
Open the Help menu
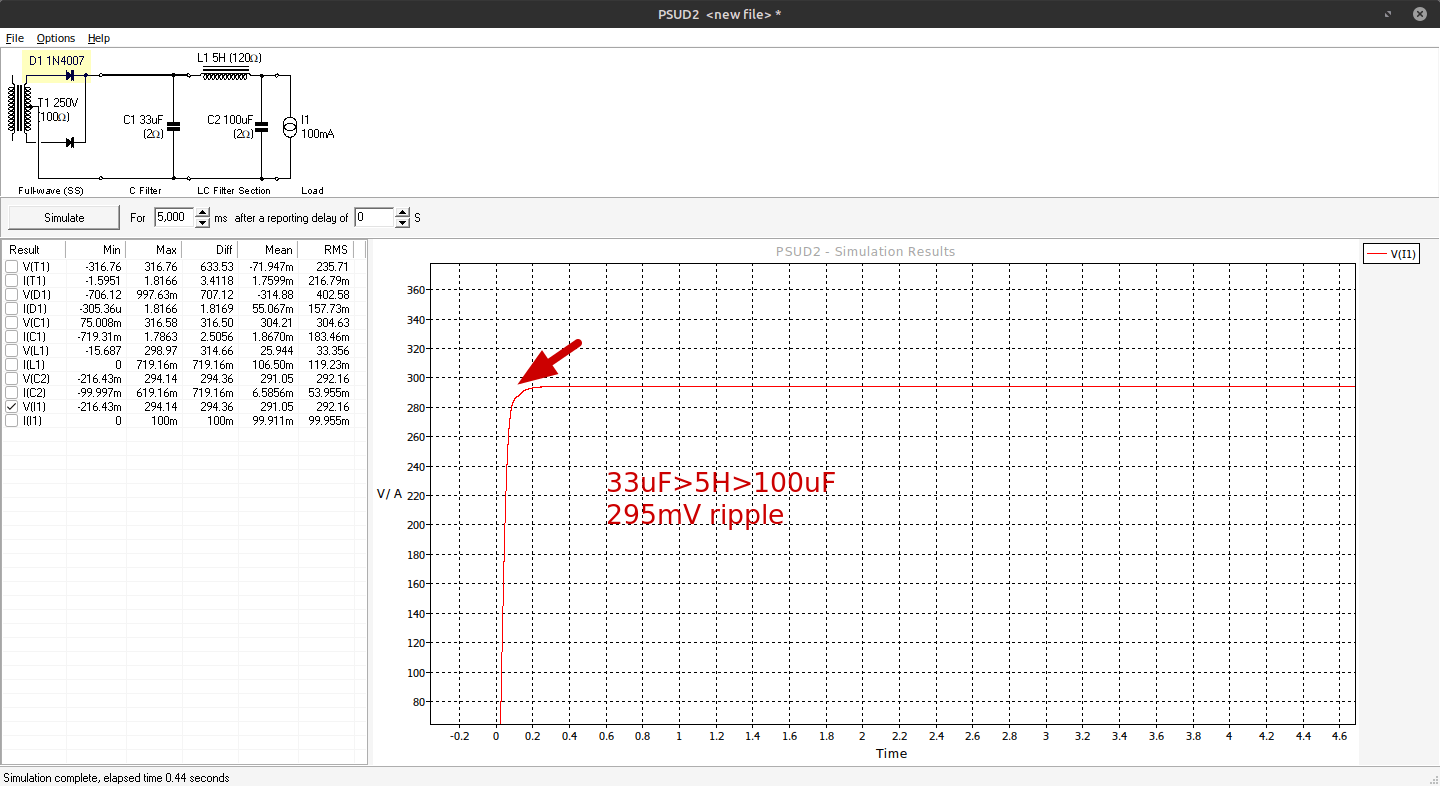[99, 38]
